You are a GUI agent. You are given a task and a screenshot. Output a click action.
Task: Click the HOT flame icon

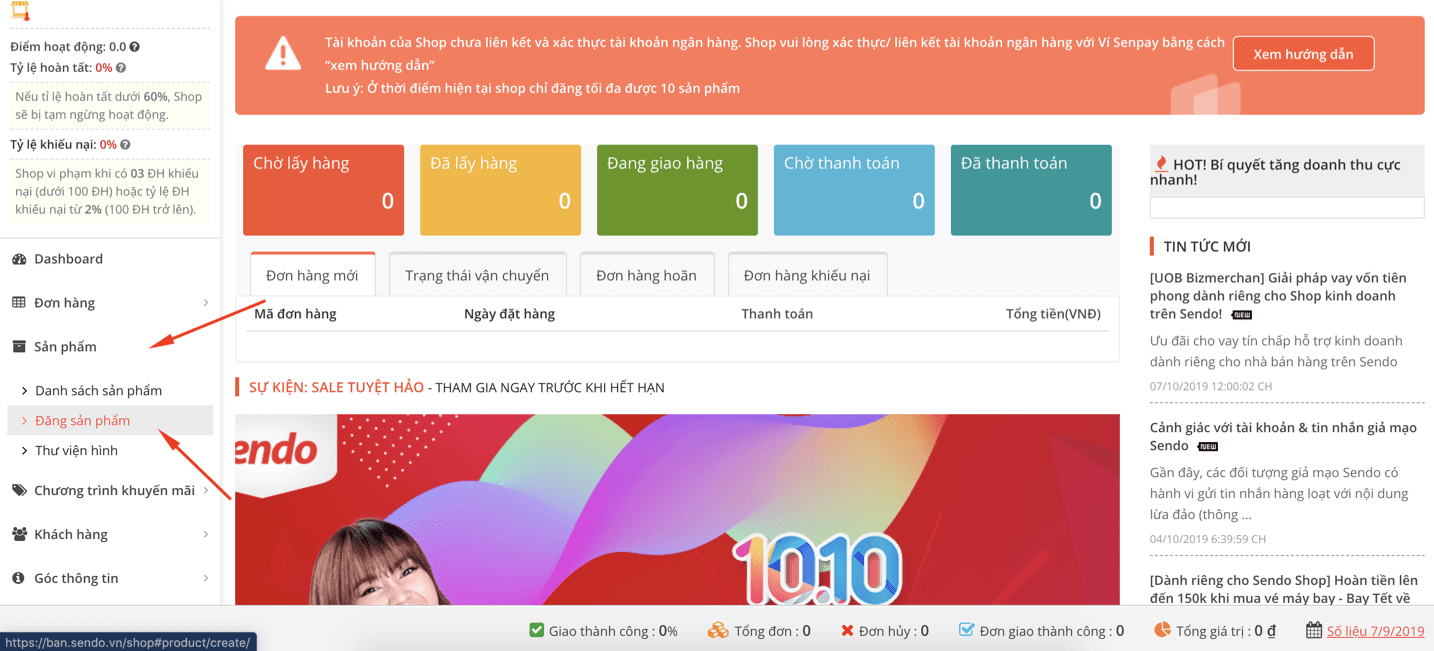tap(1161, 164)
